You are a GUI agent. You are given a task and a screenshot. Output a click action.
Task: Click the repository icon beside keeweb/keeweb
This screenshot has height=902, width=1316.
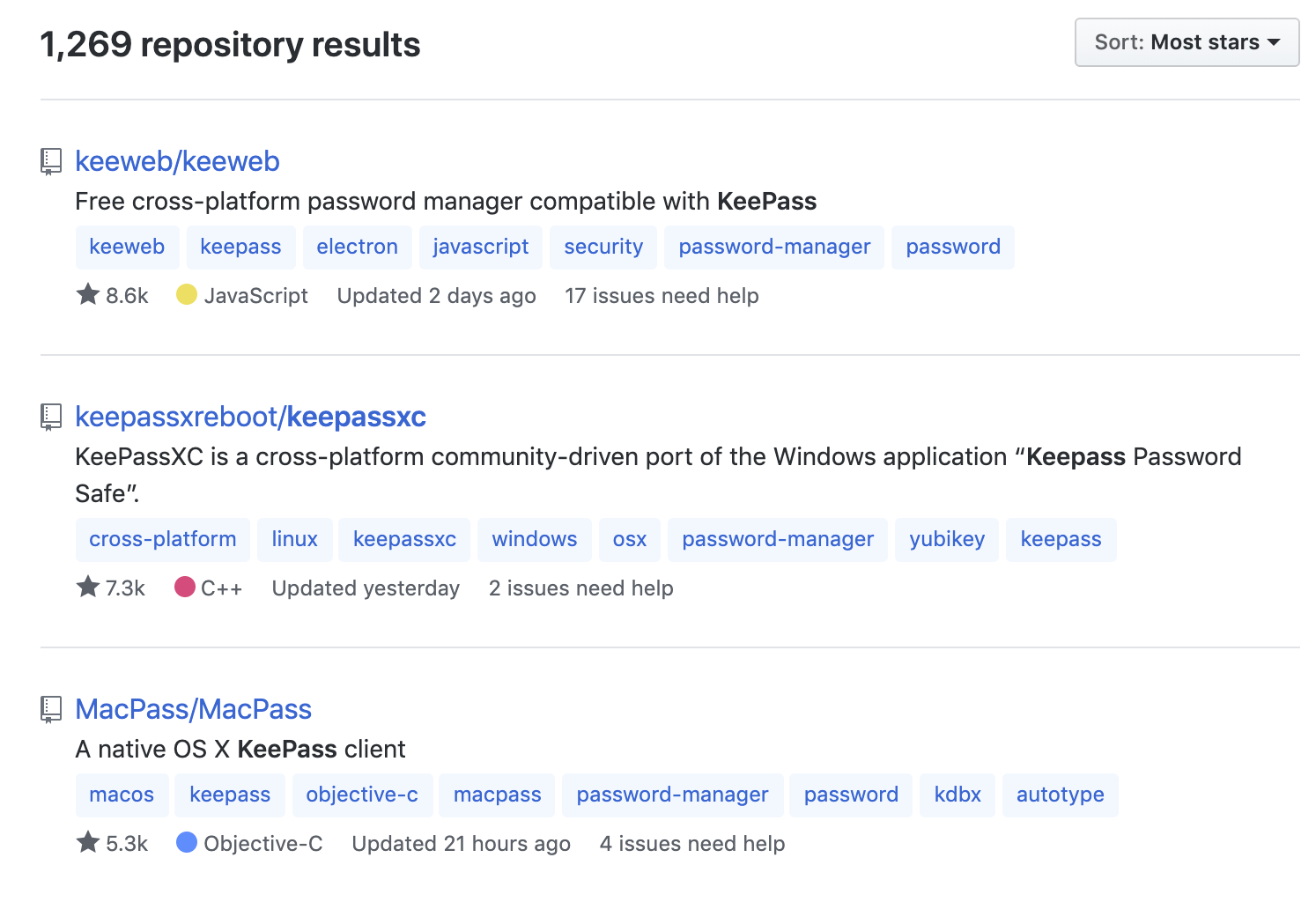(51, 161)
